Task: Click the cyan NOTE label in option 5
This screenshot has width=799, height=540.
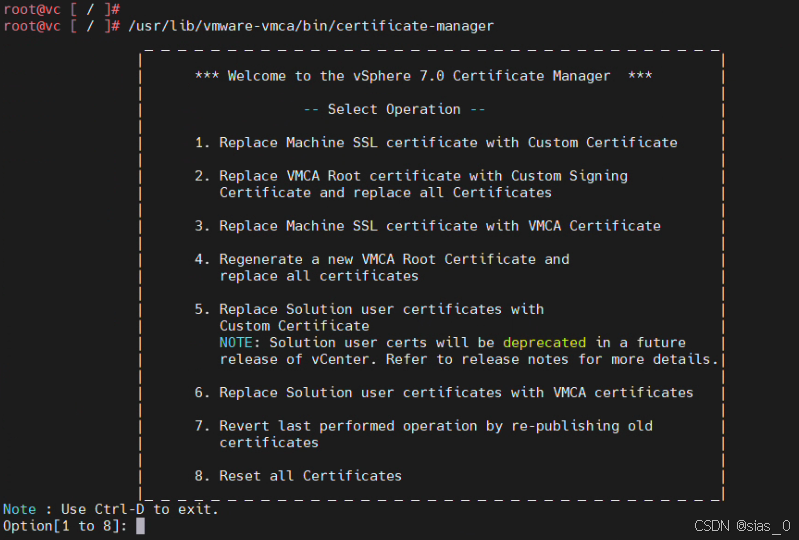Action: coord(236,342)
